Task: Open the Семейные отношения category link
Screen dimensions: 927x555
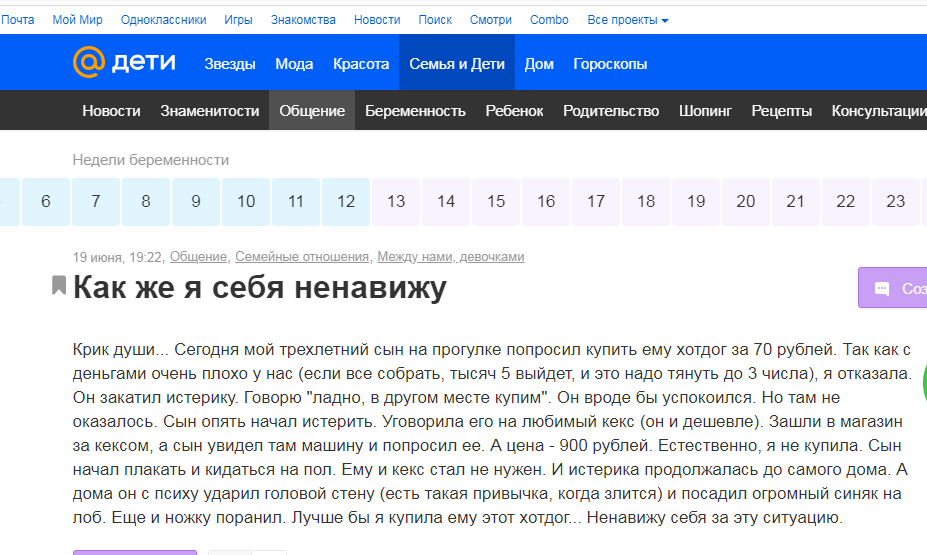Action: (x=302, y=257)
